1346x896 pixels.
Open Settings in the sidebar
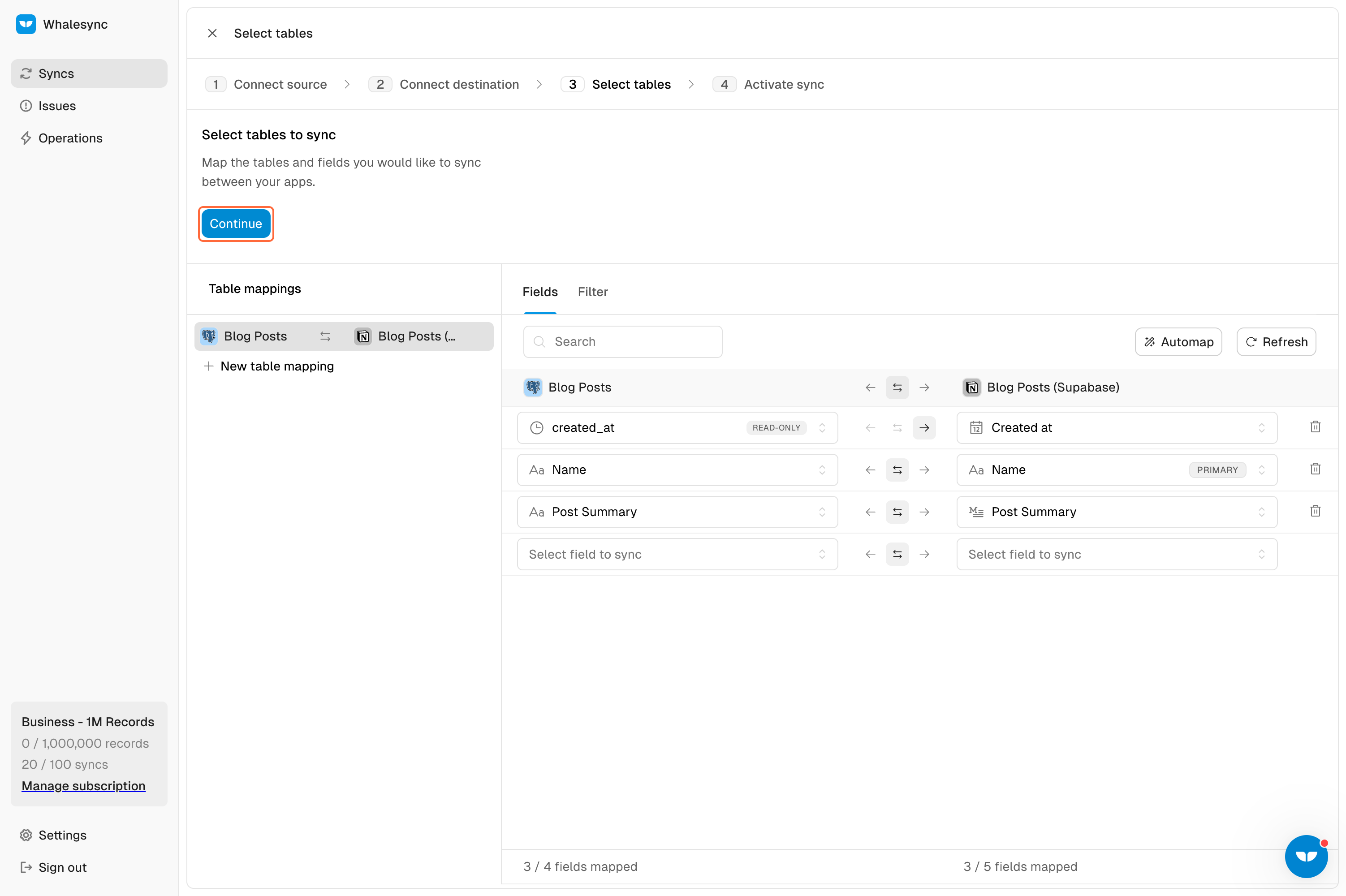[89, 835]
